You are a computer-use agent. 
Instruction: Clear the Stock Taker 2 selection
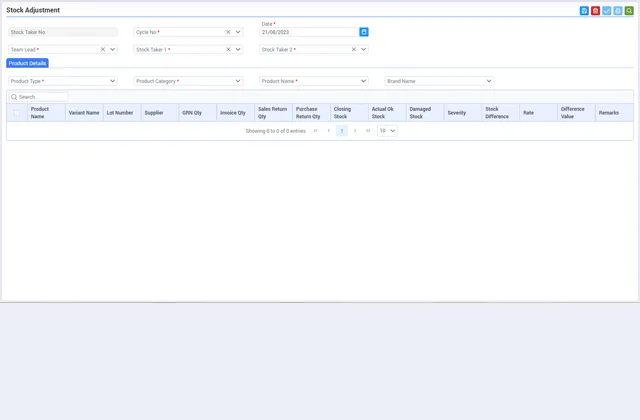point(353,49)
